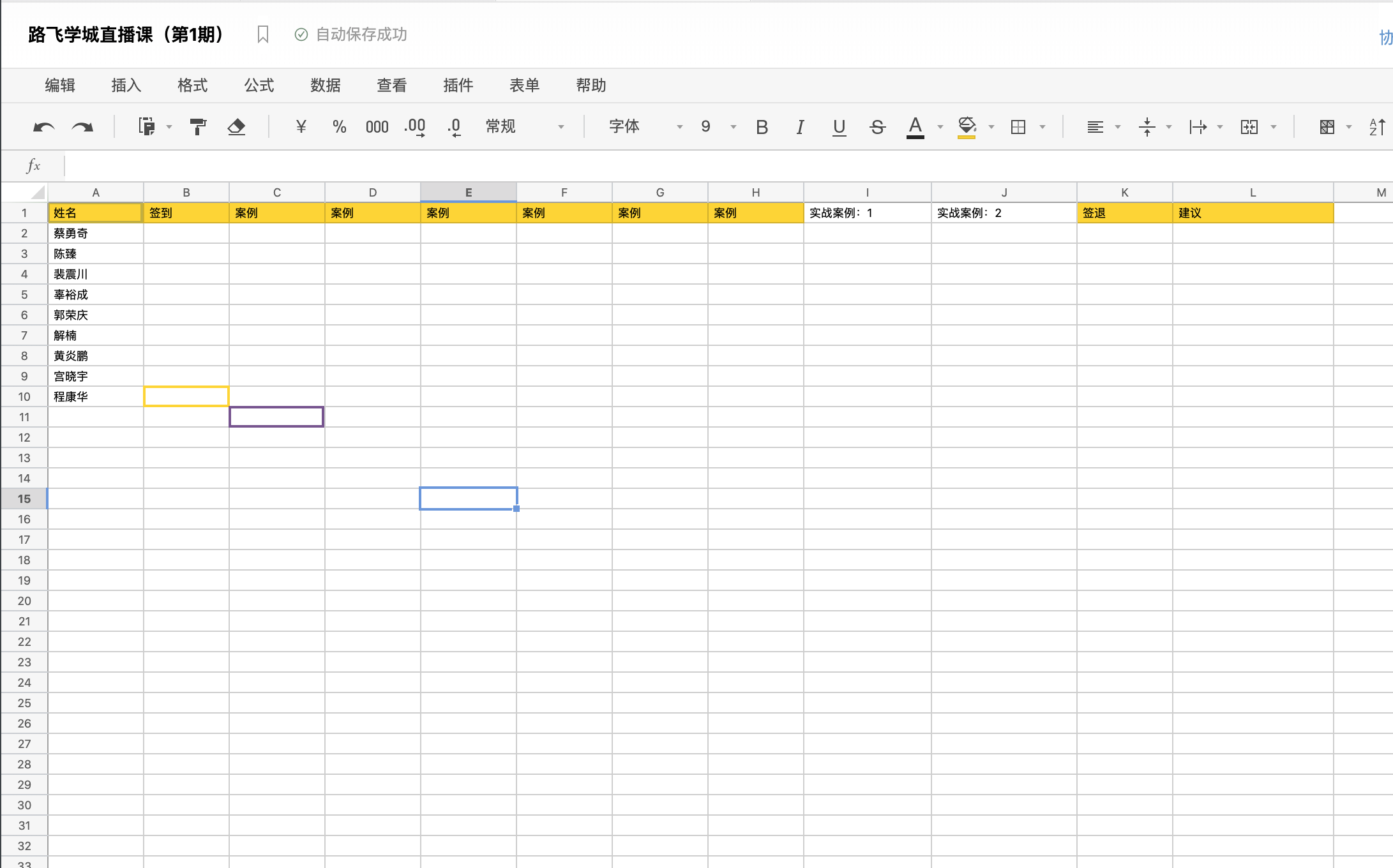1393x868 pixels.
Task: Select row 15 header
Action: (24, 498)
